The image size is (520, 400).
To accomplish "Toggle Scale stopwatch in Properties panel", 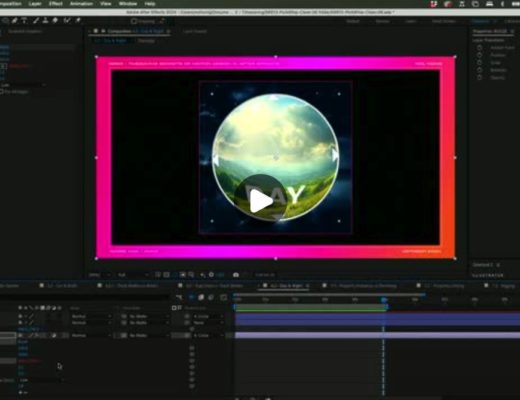I will (x=480, y=63).
